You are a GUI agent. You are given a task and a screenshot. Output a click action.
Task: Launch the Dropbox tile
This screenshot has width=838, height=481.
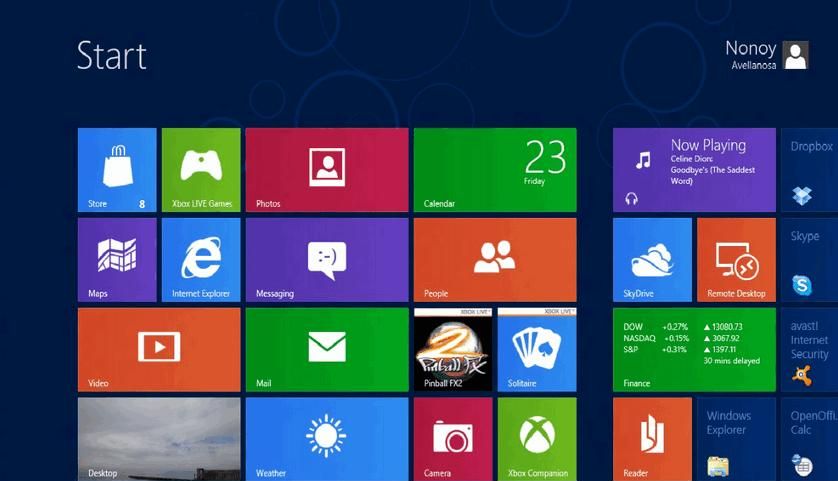pos(809,170)
